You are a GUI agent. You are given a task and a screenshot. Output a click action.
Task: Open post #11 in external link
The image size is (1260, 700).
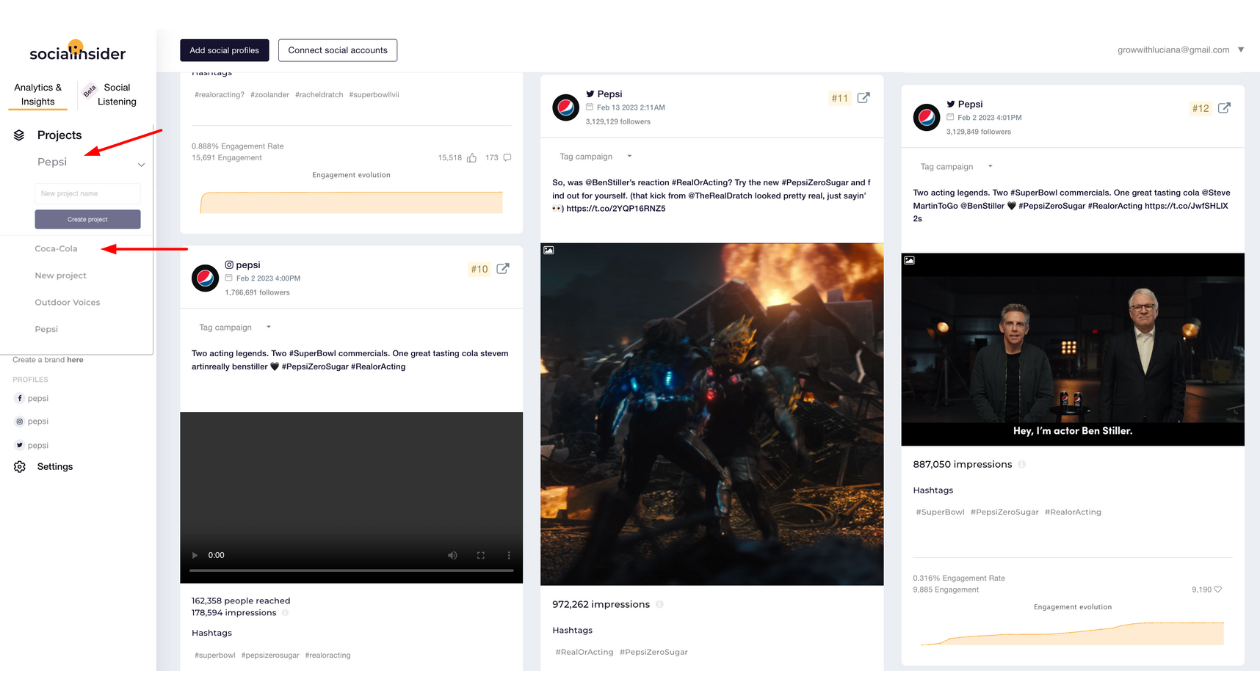tap(864, 98)
